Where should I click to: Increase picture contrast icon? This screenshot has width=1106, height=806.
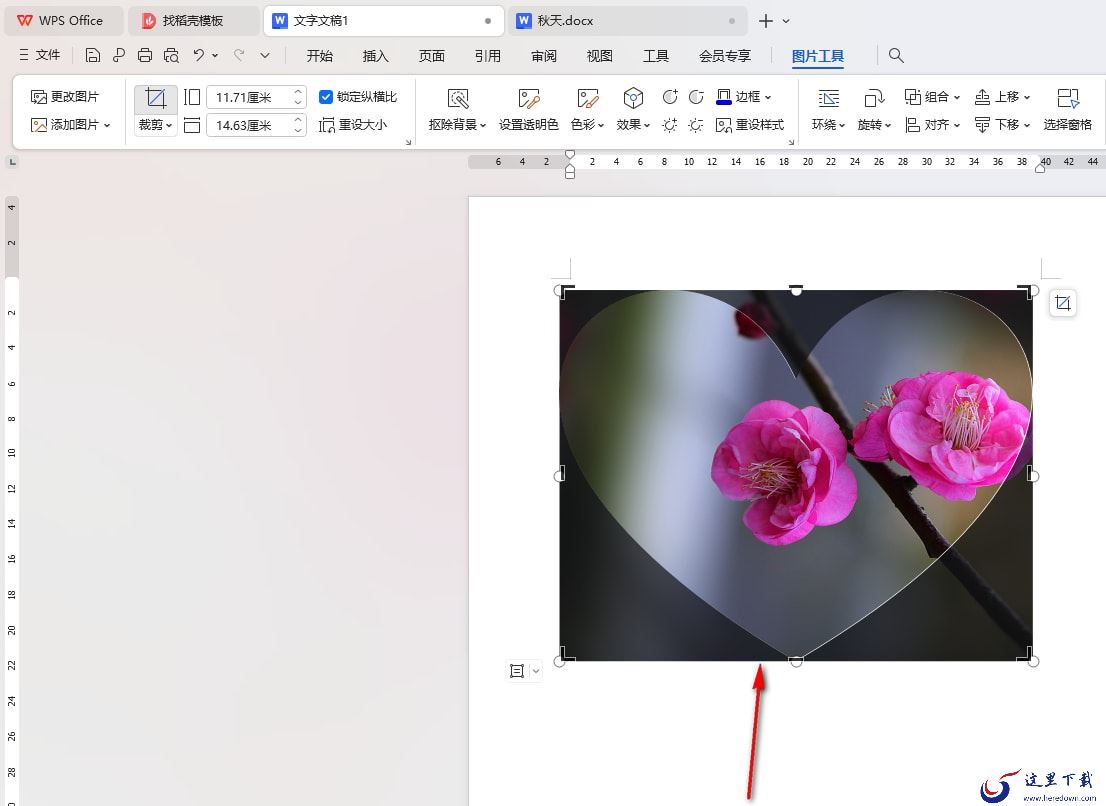(670, 97)
